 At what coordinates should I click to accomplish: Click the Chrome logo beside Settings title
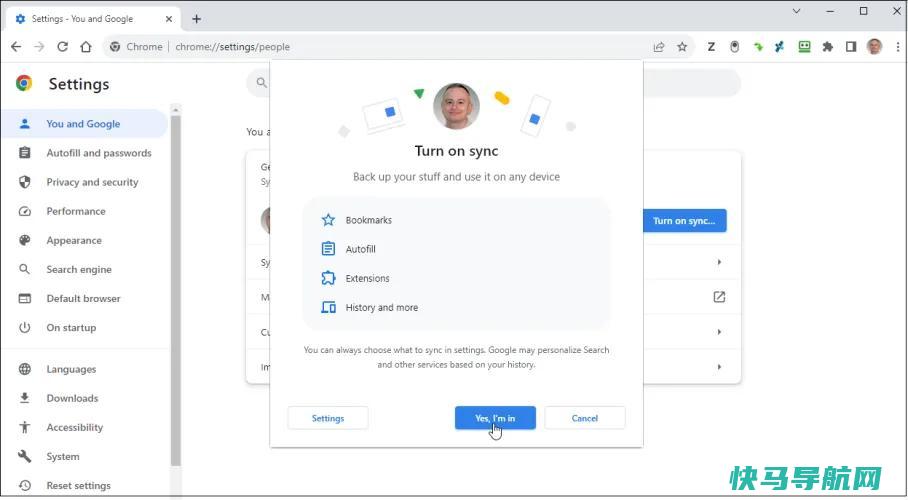point(24,83)
